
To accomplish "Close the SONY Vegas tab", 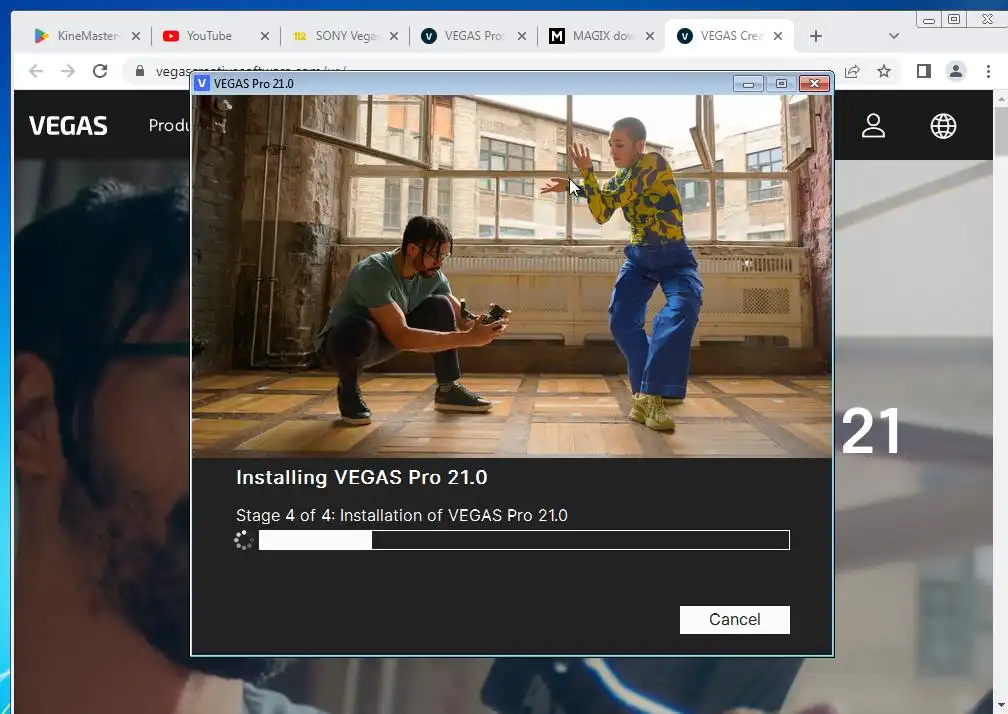I will point(394,36).
